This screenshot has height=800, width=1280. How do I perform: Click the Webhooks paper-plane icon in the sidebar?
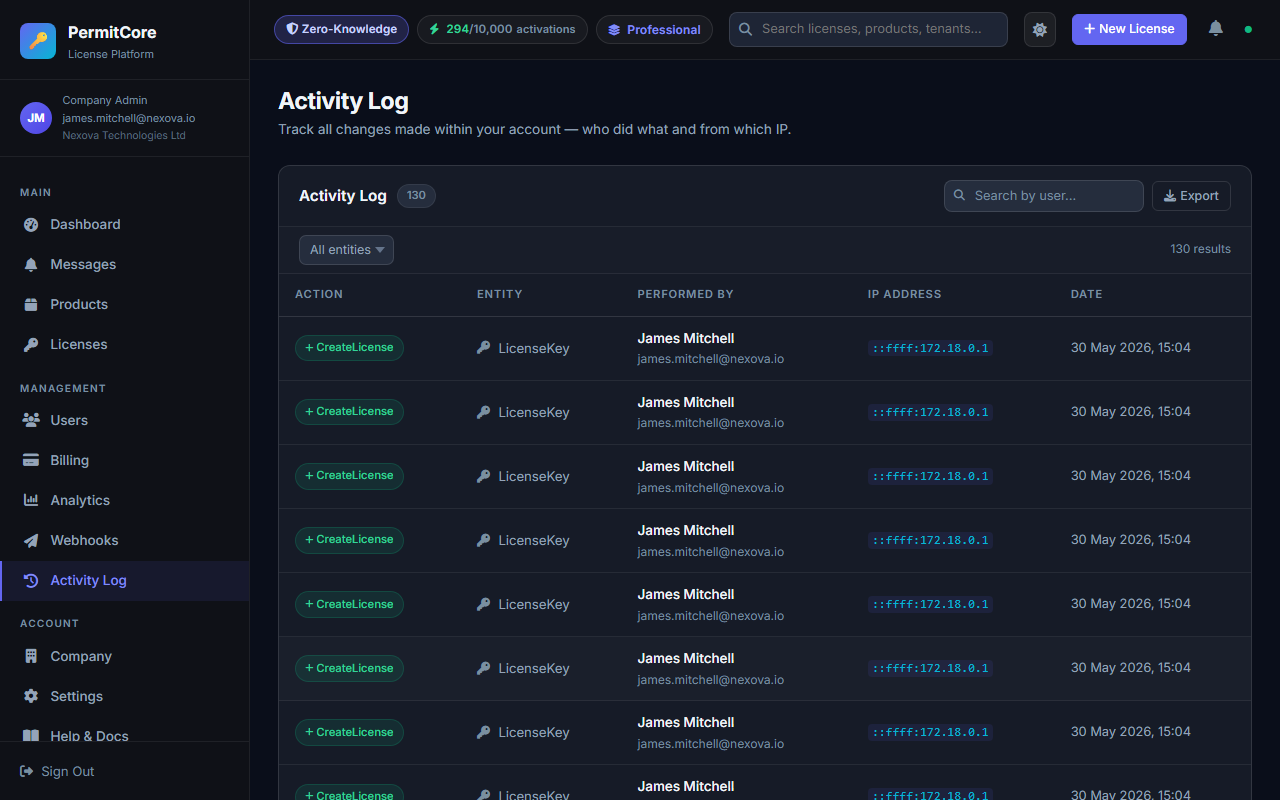[x=31, y=540]
